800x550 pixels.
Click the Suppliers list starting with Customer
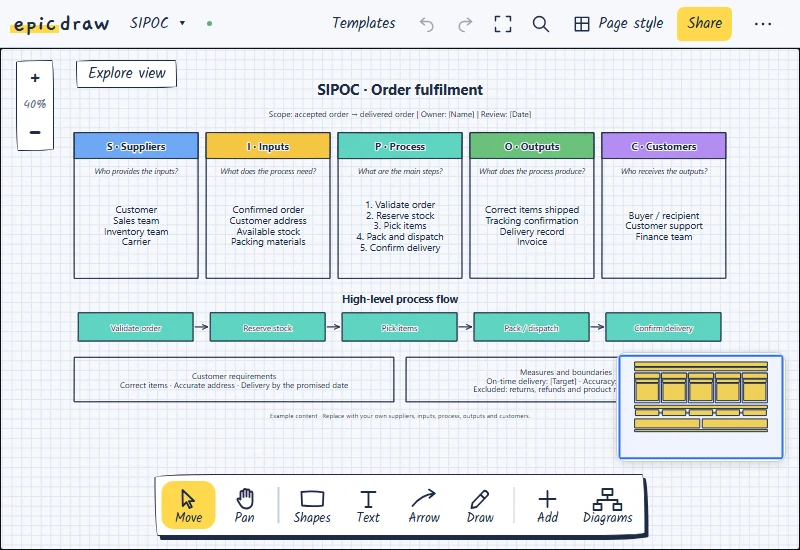pyautogui.click(x=136, y=226)
